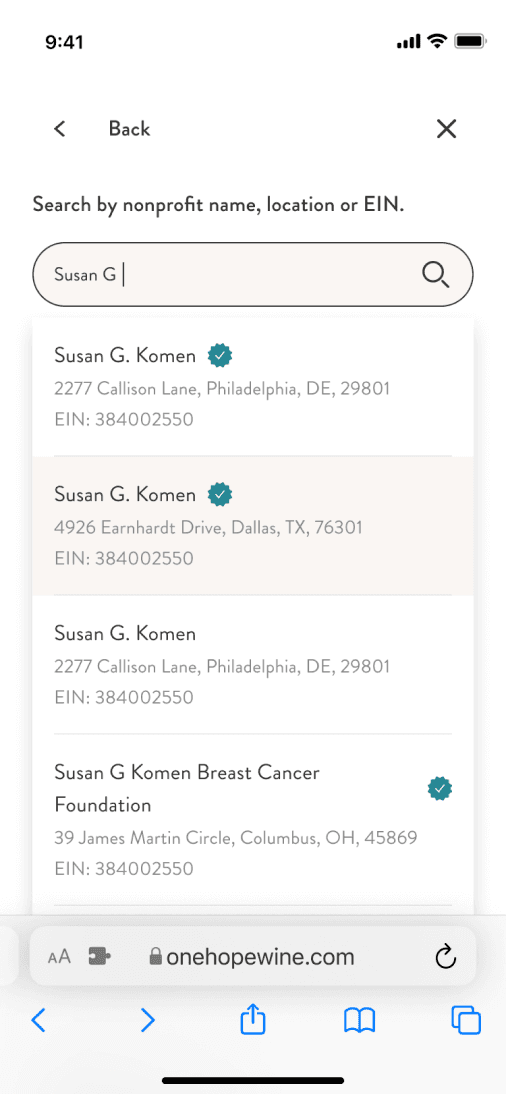Open the AA text size menu
The image size is (506, 1094).
click(59, 957)
